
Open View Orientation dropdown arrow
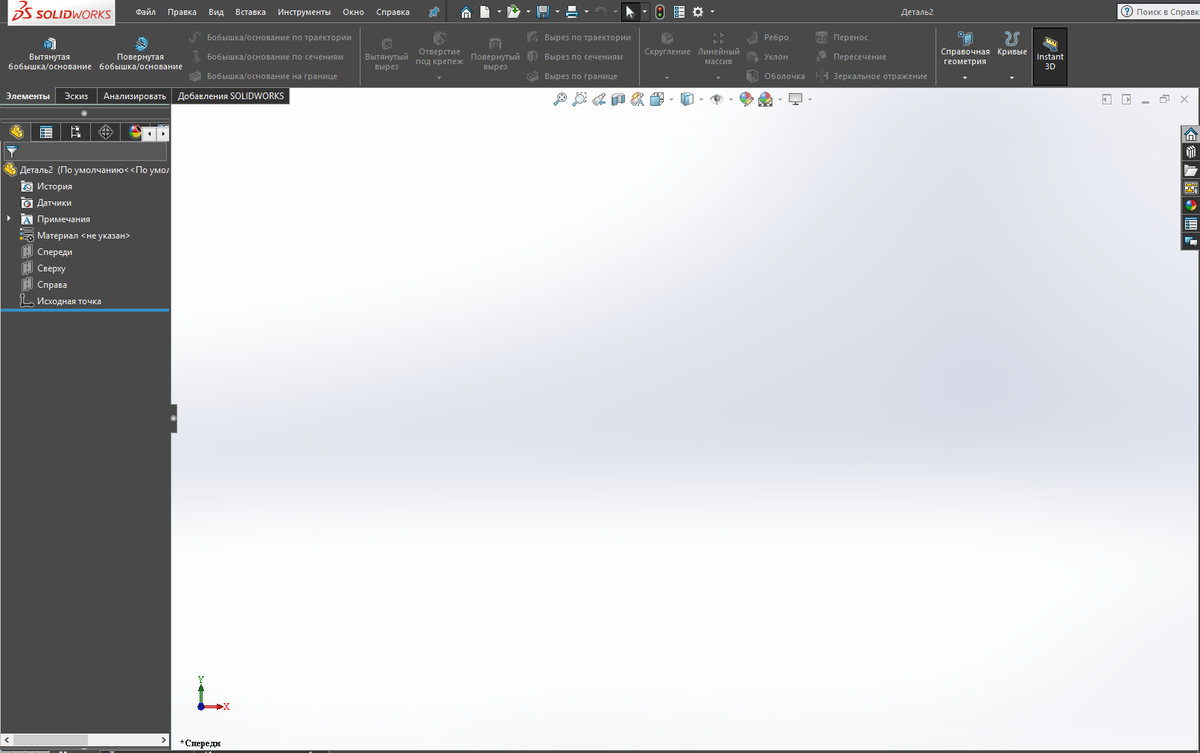670,99
